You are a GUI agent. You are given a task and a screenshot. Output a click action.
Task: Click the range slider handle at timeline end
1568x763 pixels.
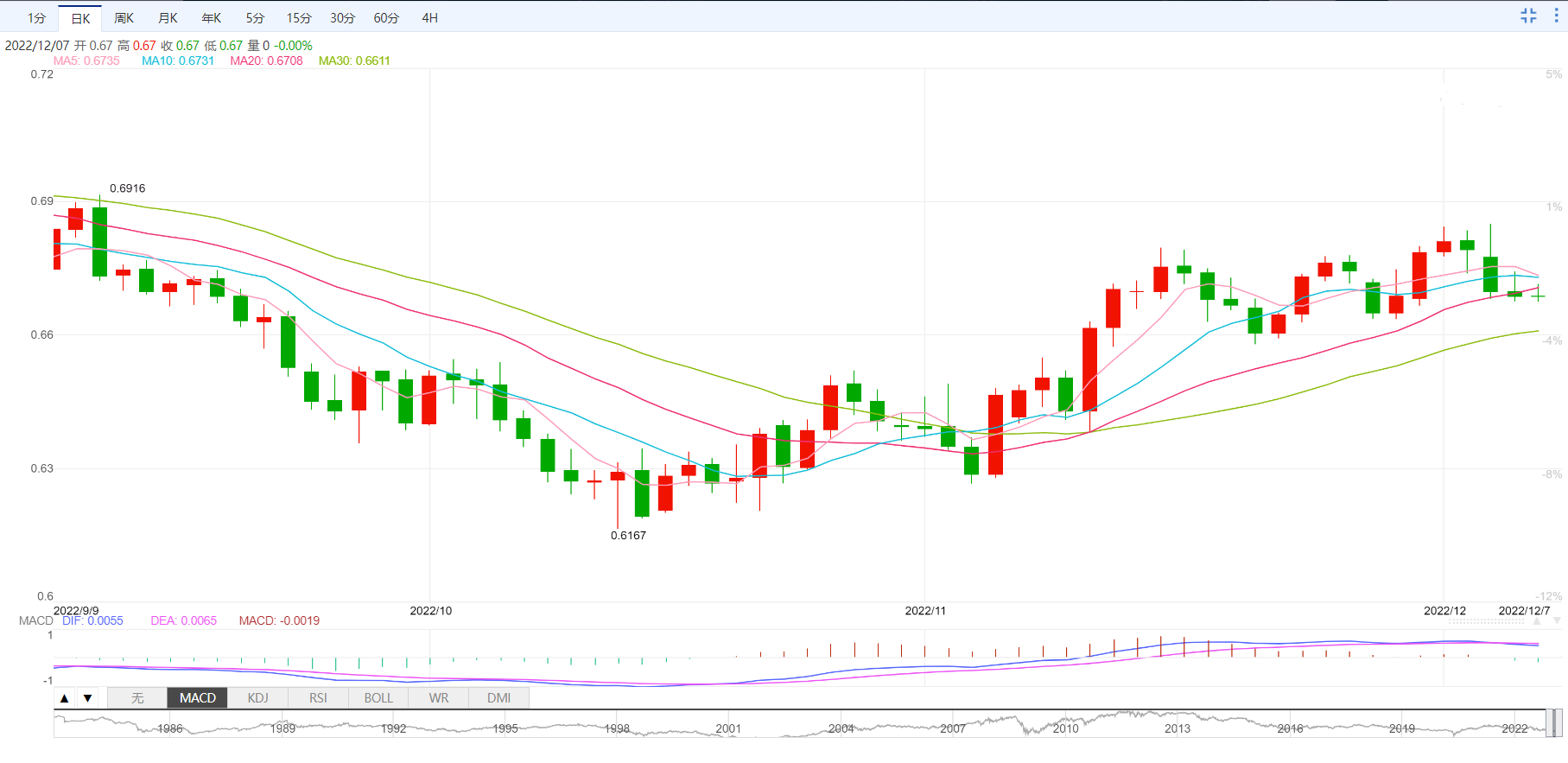click(x=1553, y=723)
